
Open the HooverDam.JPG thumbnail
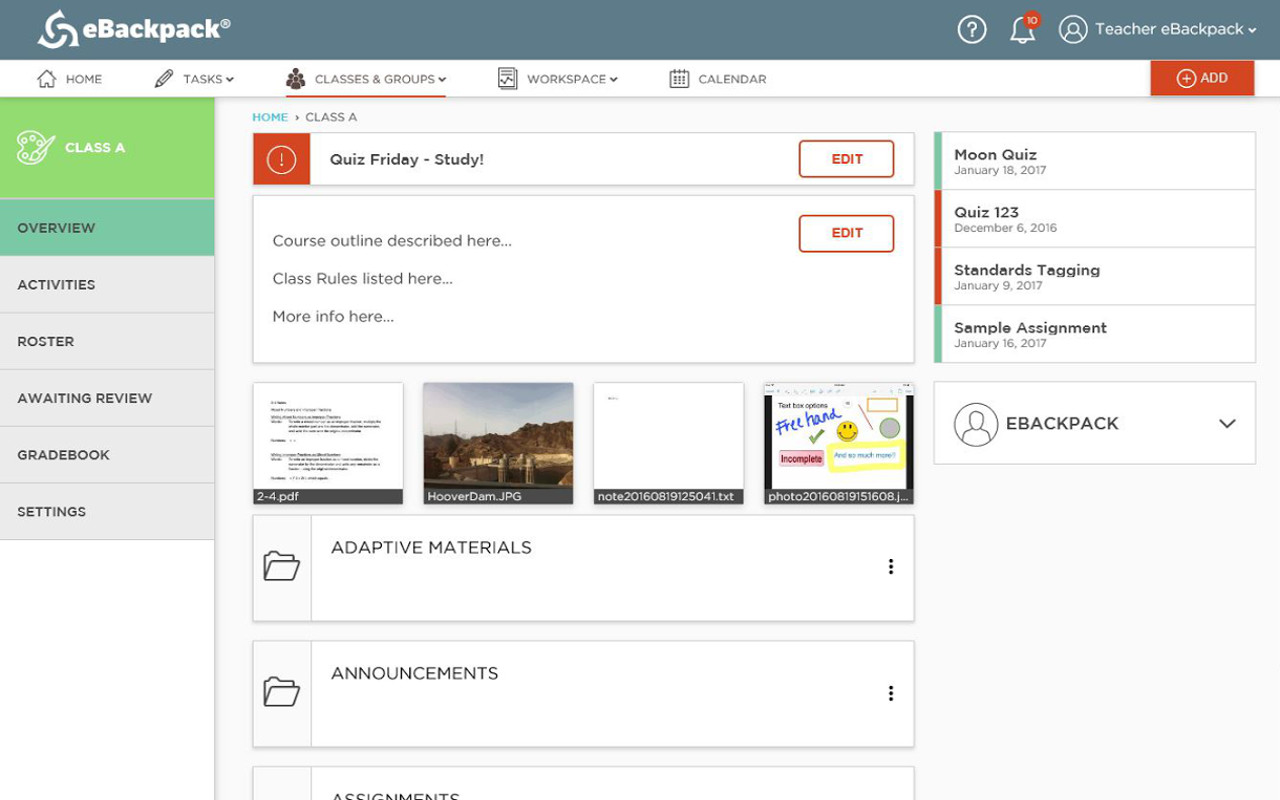(498, 442)
